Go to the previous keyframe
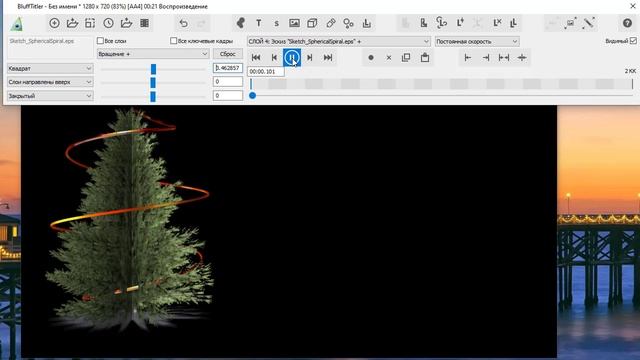Viewport: 640px width, 360px height. pos(274,58)
